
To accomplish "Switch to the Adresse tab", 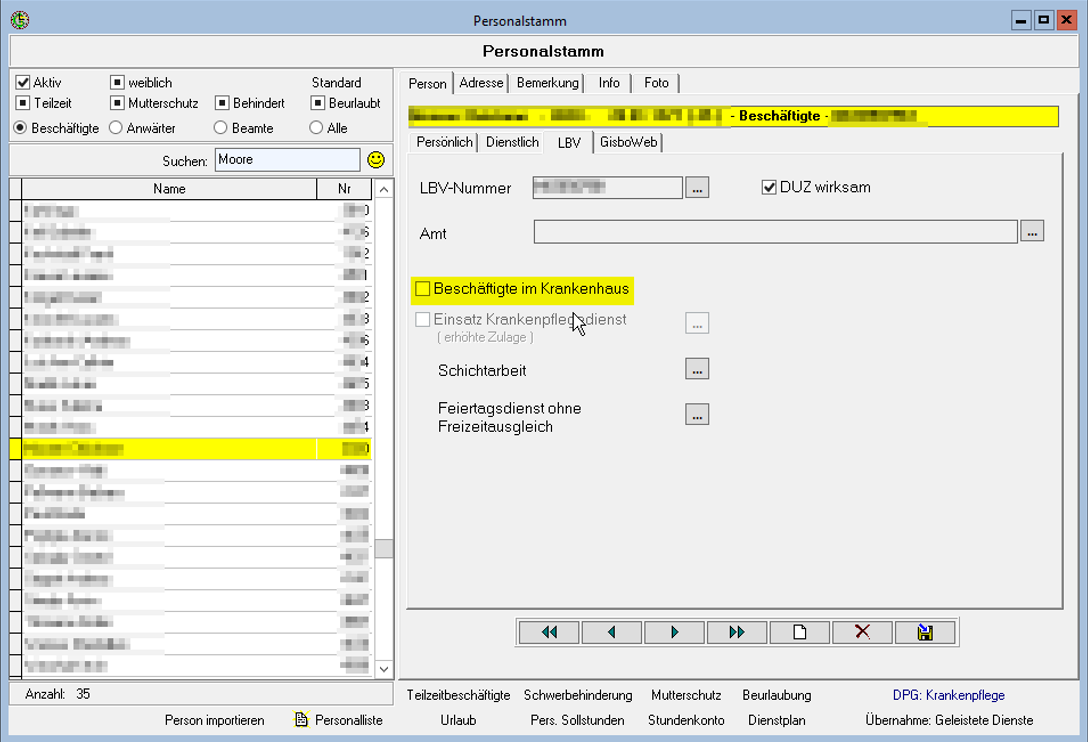I will [481, 83].
